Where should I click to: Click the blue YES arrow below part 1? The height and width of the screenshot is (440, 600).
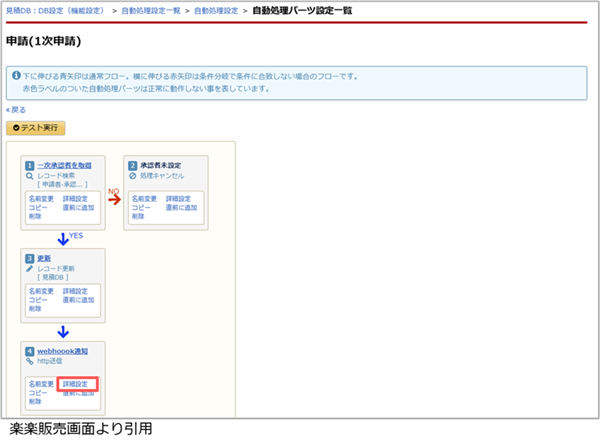point(61,238)
